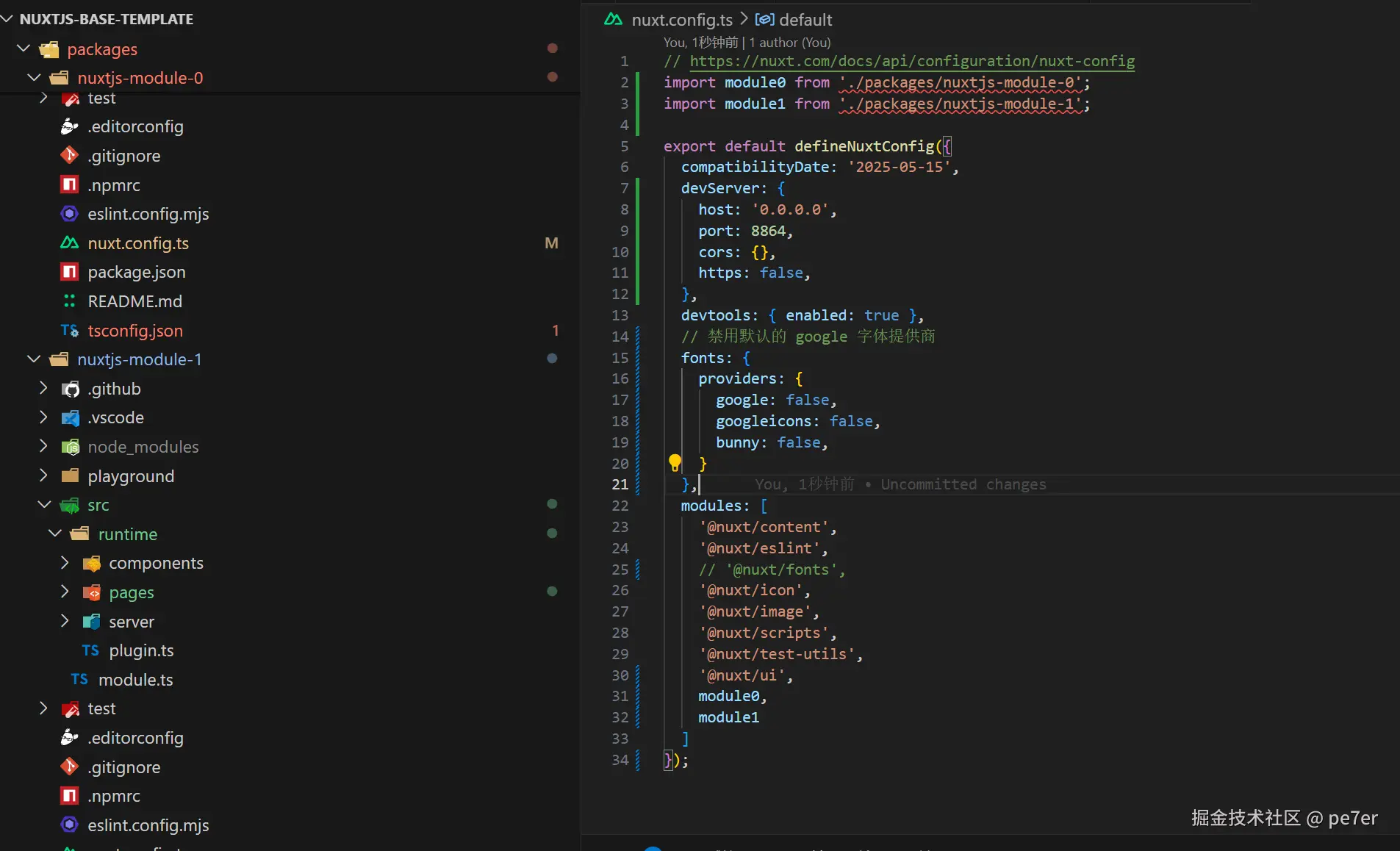
Task: Click the Nuxt icon beside nuxt.config.ts in explorer
Action: click(69, 243)
